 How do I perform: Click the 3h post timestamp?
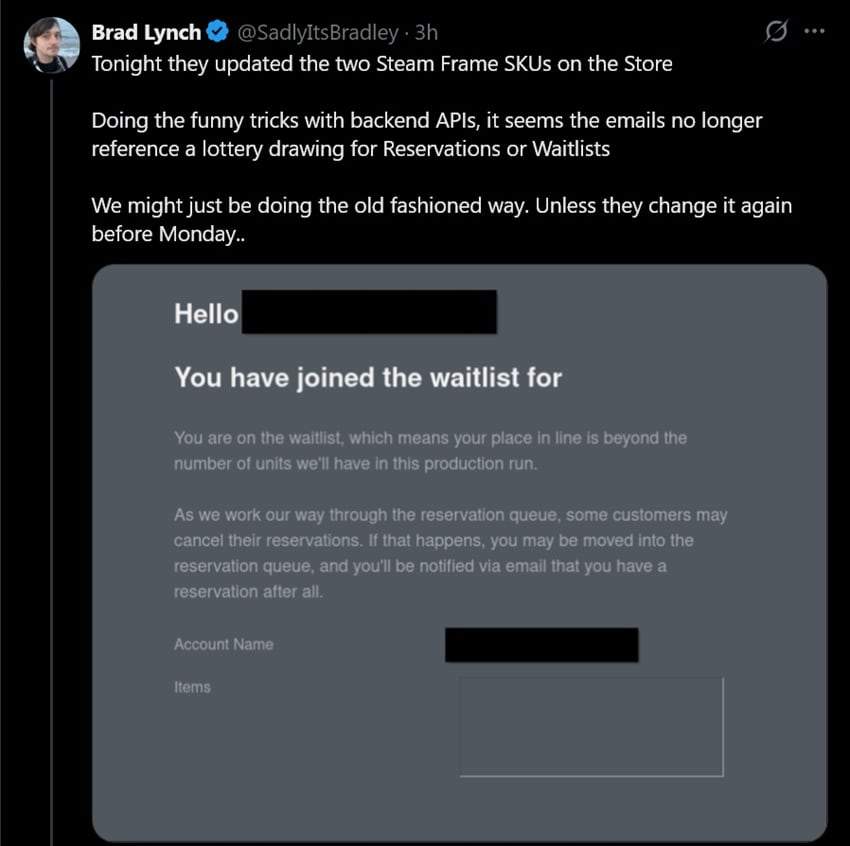tap(426, 33)
